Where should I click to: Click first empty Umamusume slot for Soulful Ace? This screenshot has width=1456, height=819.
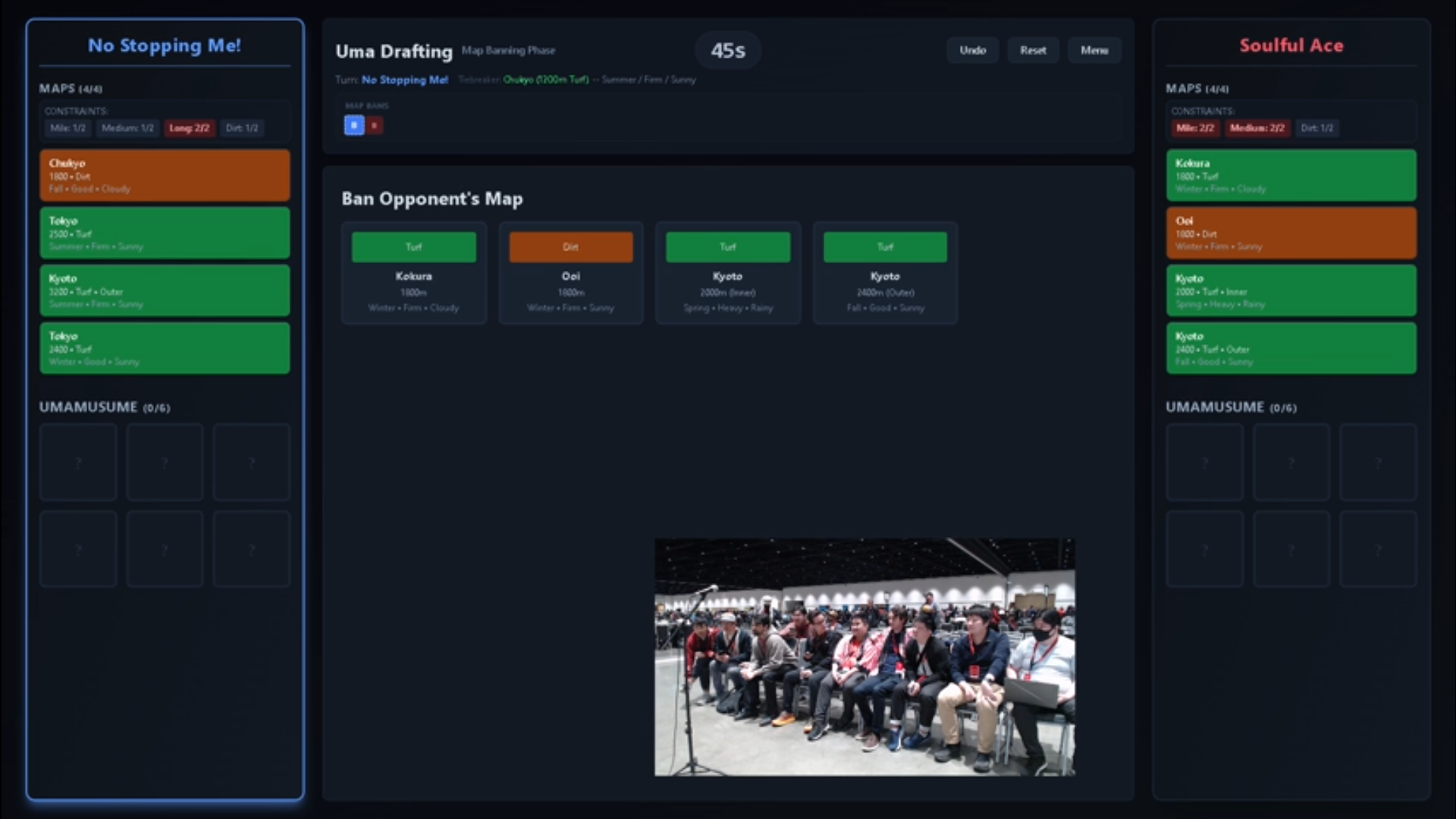pyautogui.click(x=1204, y=462)
